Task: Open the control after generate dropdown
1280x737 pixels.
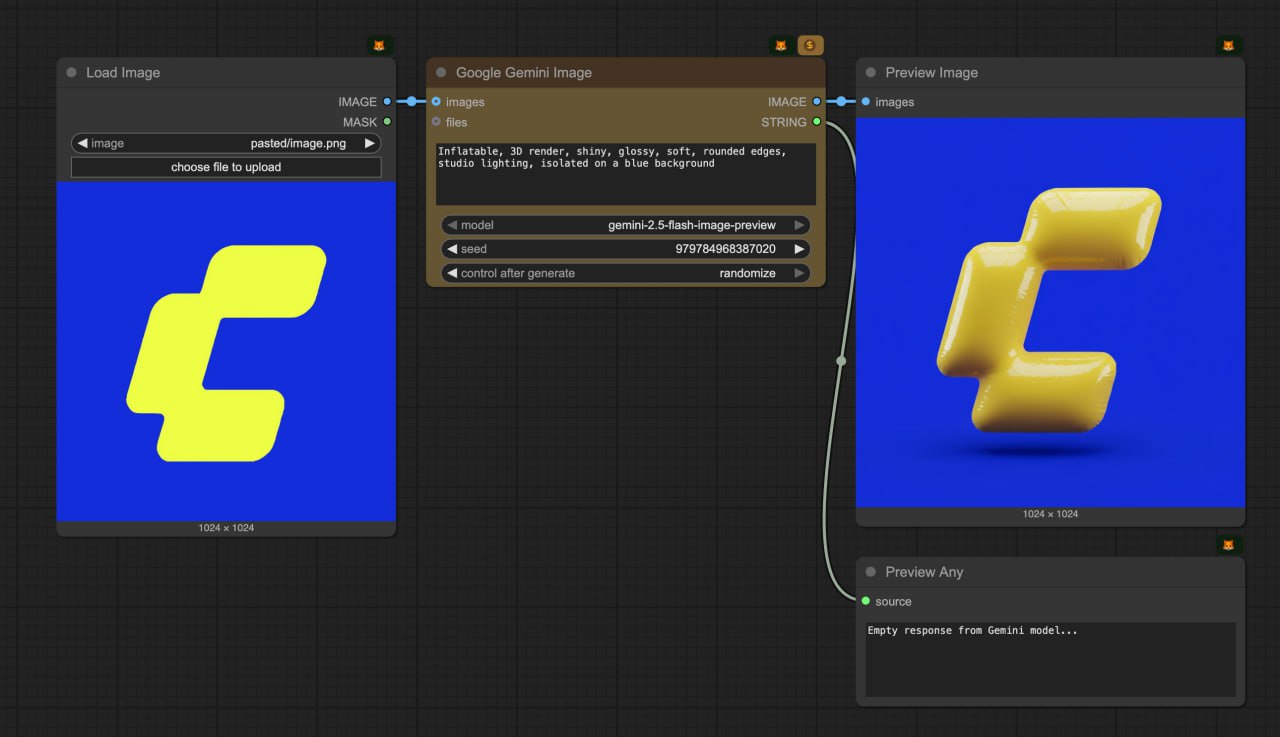Action: coord(625,273)
